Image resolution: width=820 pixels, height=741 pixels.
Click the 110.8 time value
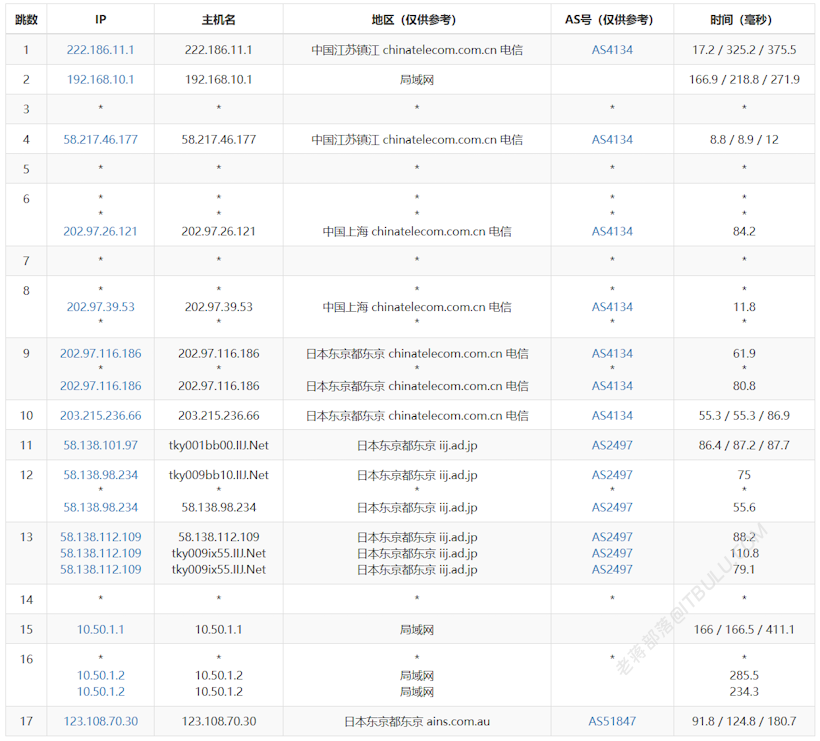tap(744, 553)
